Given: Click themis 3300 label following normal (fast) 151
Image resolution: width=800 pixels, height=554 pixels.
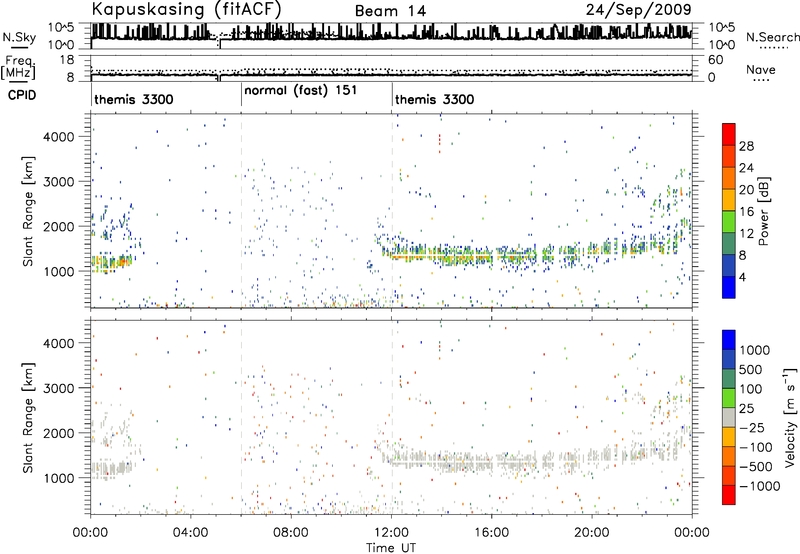Looking at the screenshot, I should (x=435, y=99).
